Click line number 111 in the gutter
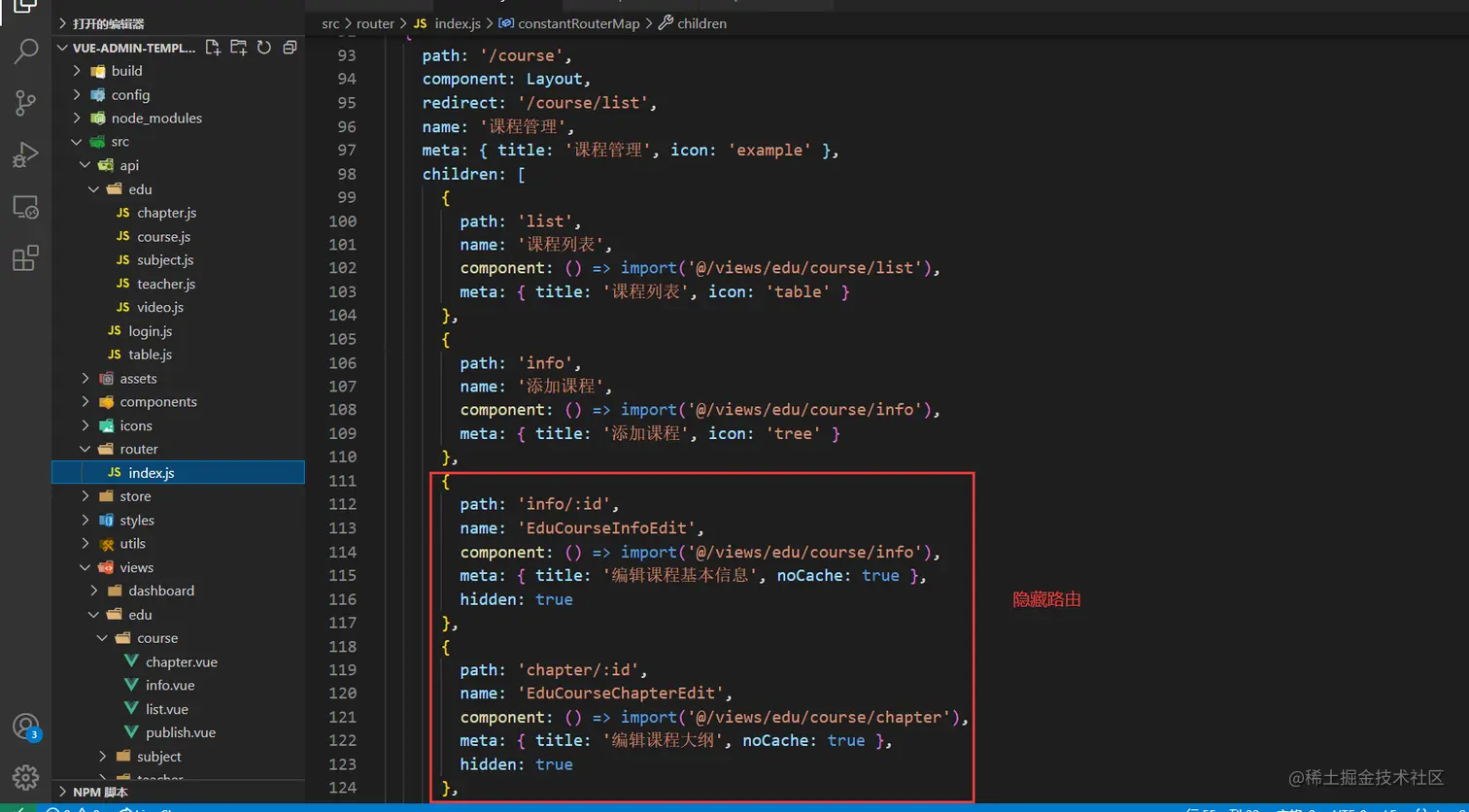 pos(342,481)
